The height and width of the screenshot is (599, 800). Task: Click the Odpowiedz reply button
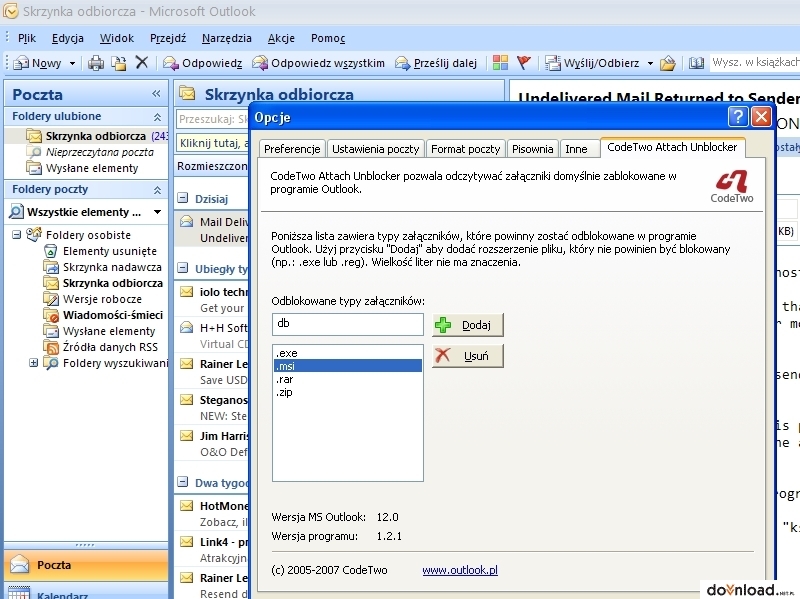pyautogui.click(x=202, y=63)
